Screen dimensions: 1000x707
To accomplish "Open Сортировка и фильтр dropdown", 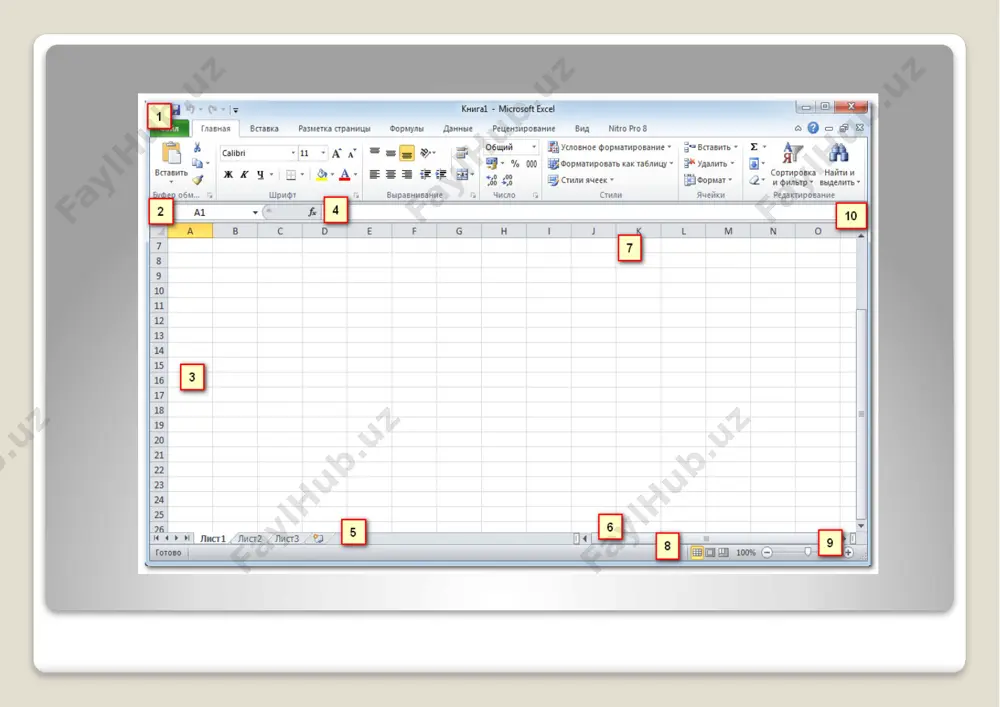I will click(x=793, y=166).
